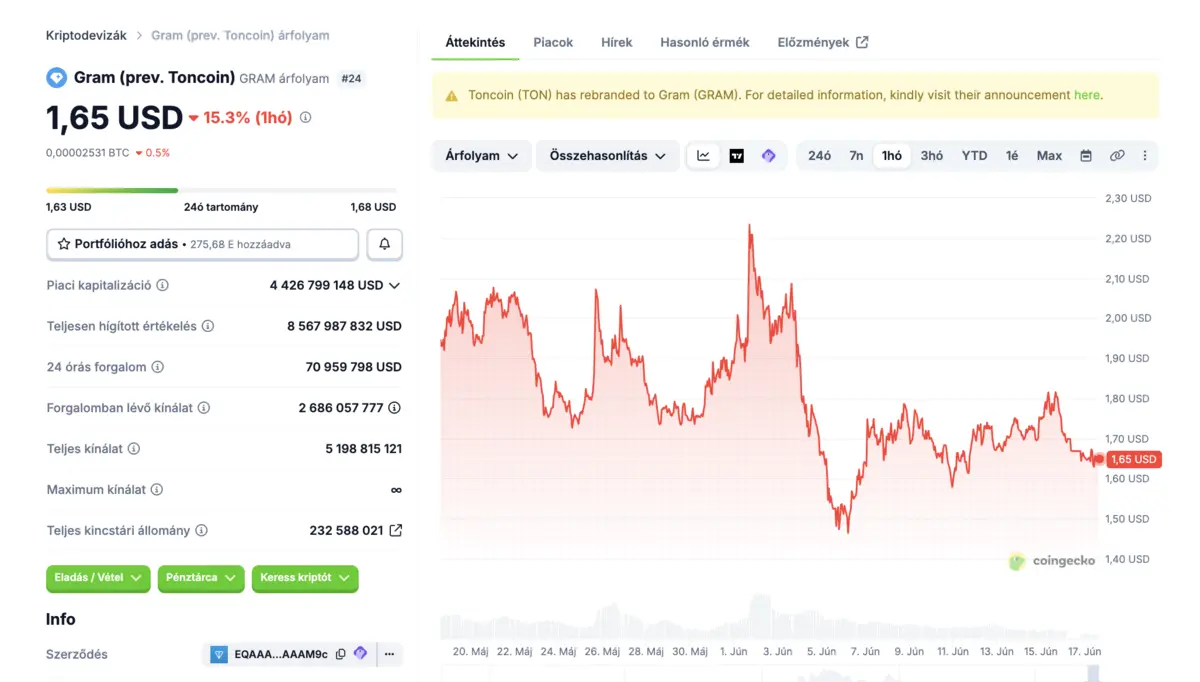Image resolution: width=1200 pixels, height=682 pixels.
Task: Follow the 'here' announcement link
Action: [x=1086, y=95]
